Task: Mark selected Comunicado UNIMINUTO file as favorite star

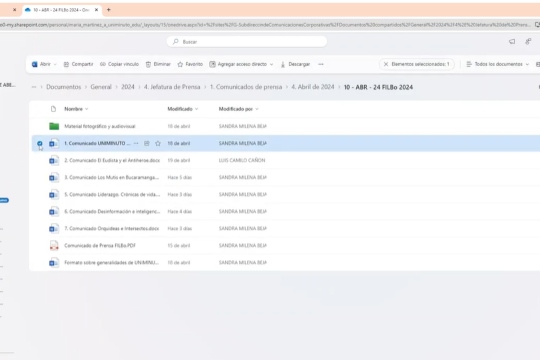Action: pyautogui.click(x=158, y=143)
